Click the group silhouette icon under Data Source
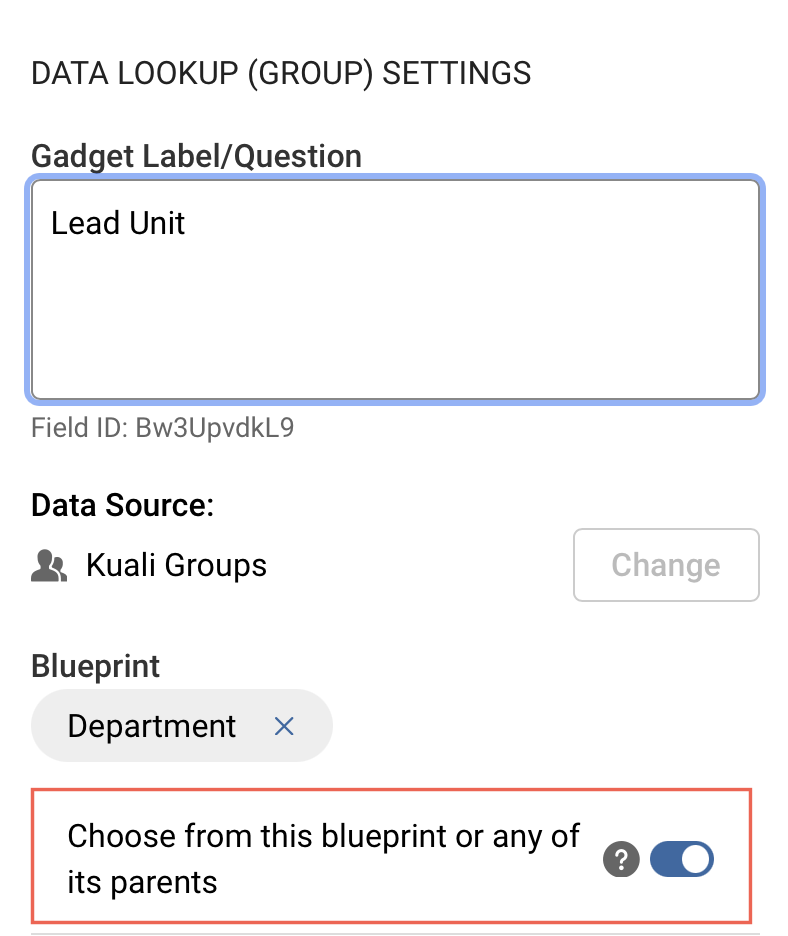788x936 pixels. [x=48, y=565]
